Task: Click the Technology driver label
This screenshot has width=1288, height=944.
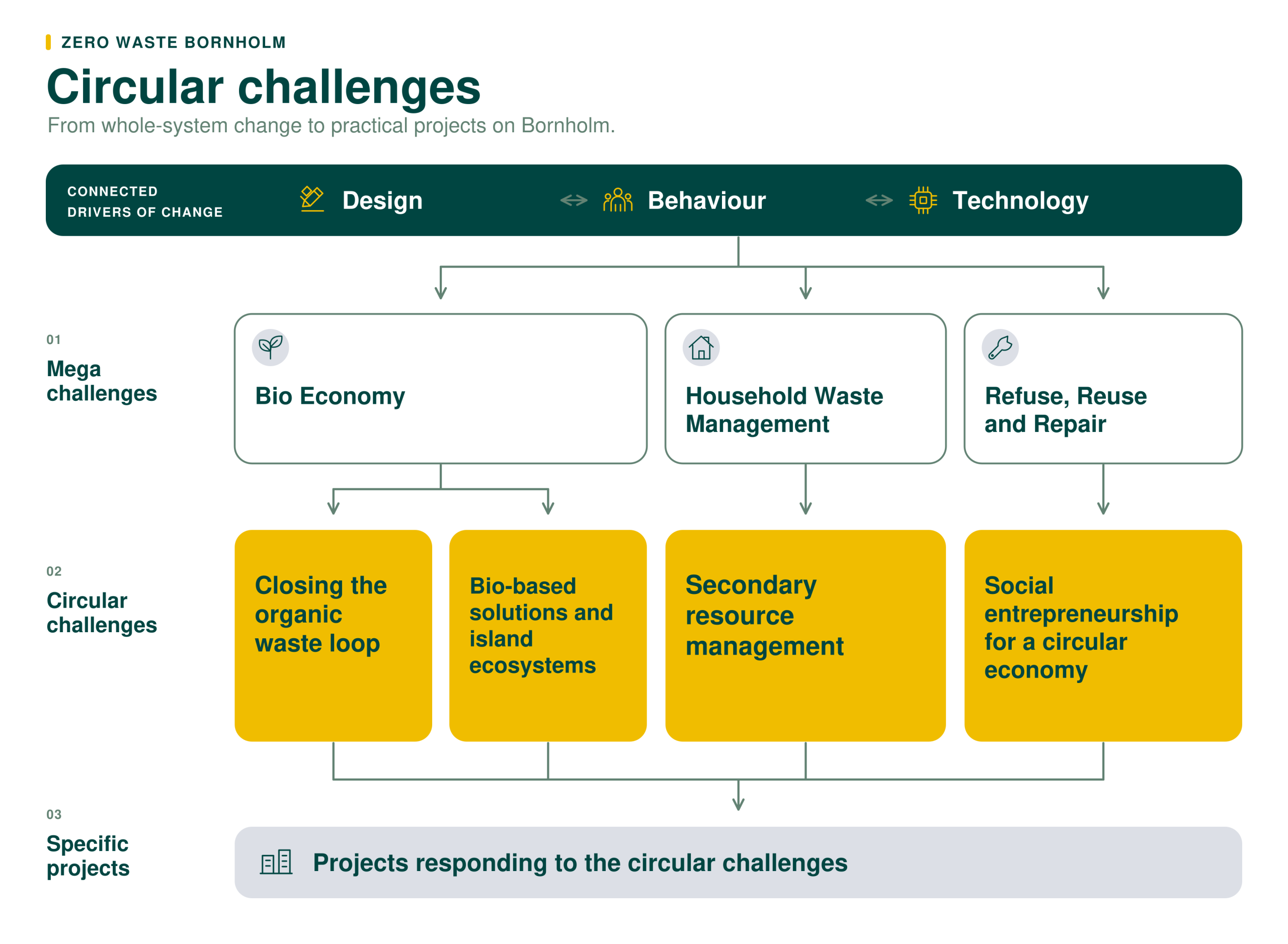Action: 1020,201
